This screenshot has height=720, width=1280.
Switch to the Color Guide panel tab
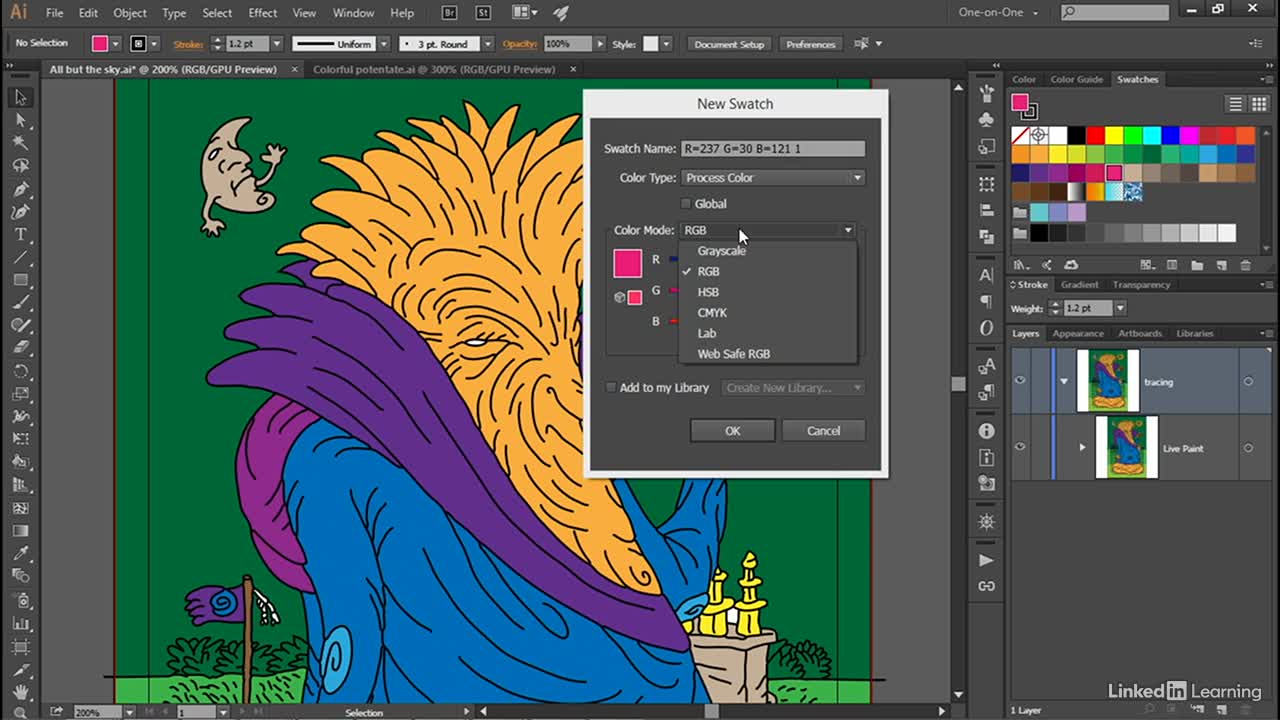coord(1076,80)
